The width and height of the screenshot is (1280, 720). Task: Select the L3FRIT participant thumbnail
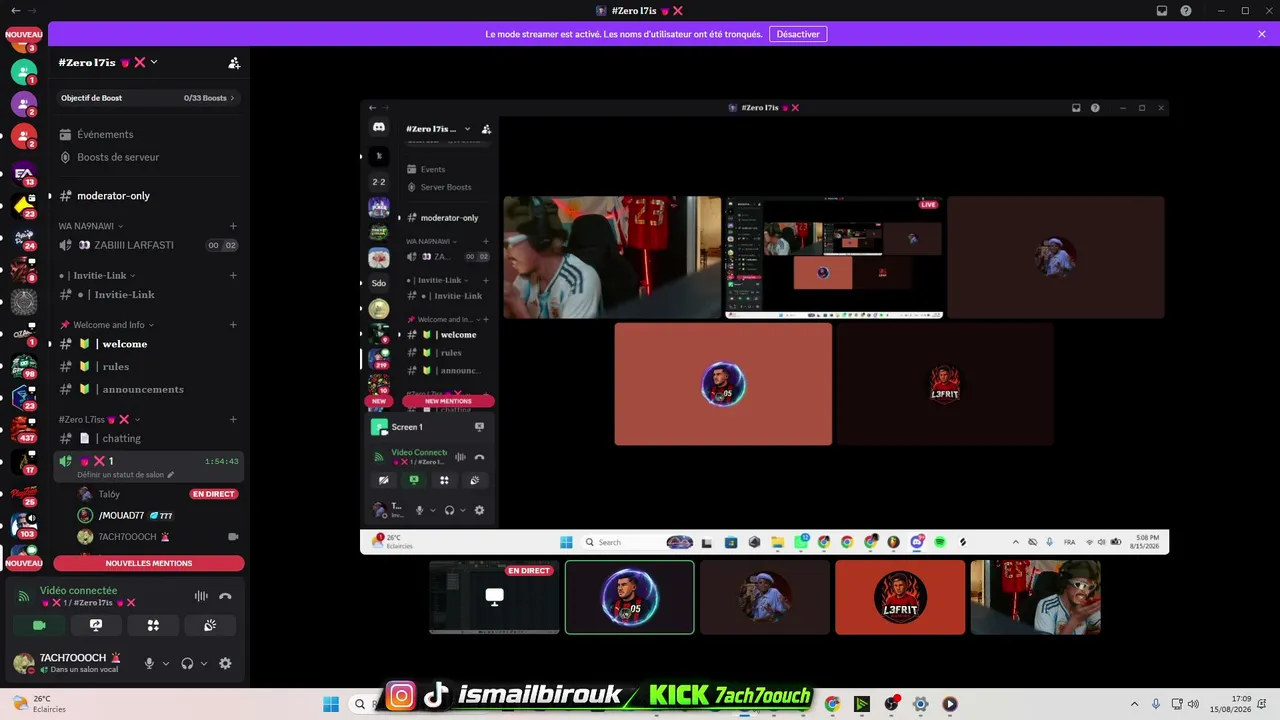900,597
